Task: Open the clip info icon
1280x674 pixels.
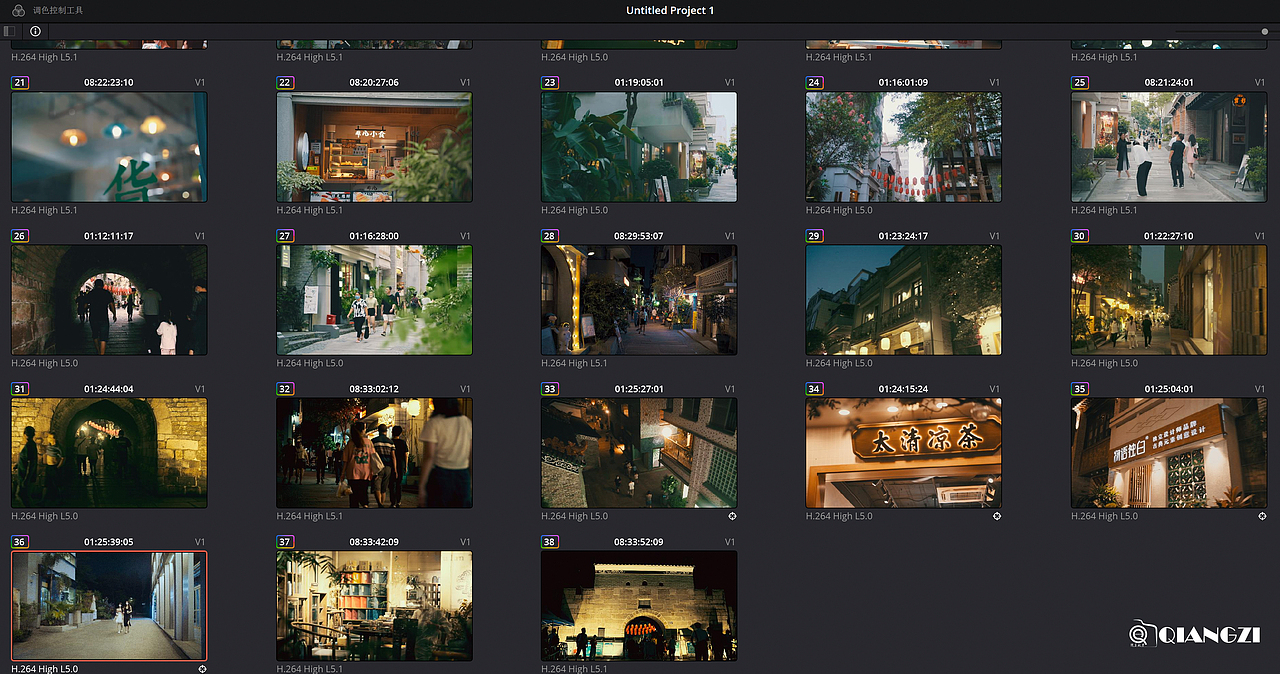Action: (x=35, y=31)
